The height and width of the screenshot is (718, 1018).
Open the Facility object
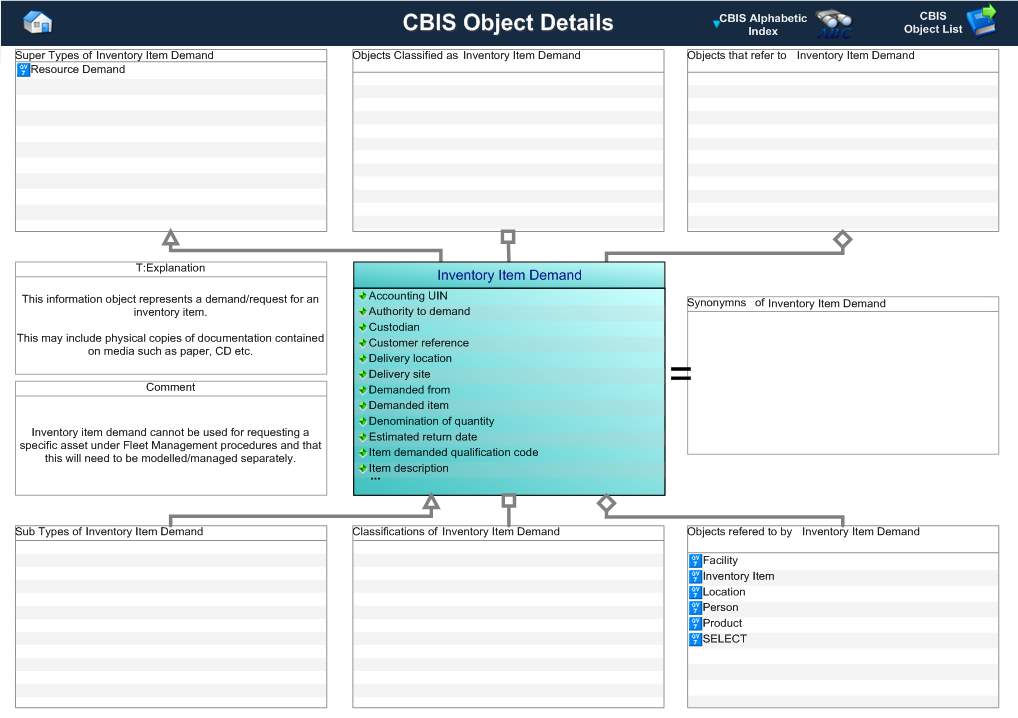pyautogui.click(x=720, y=560)
